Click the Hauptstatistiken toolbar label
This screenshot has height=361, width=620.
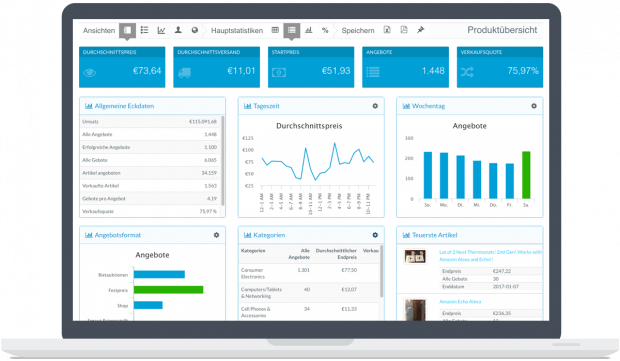(x=237, y=30)
